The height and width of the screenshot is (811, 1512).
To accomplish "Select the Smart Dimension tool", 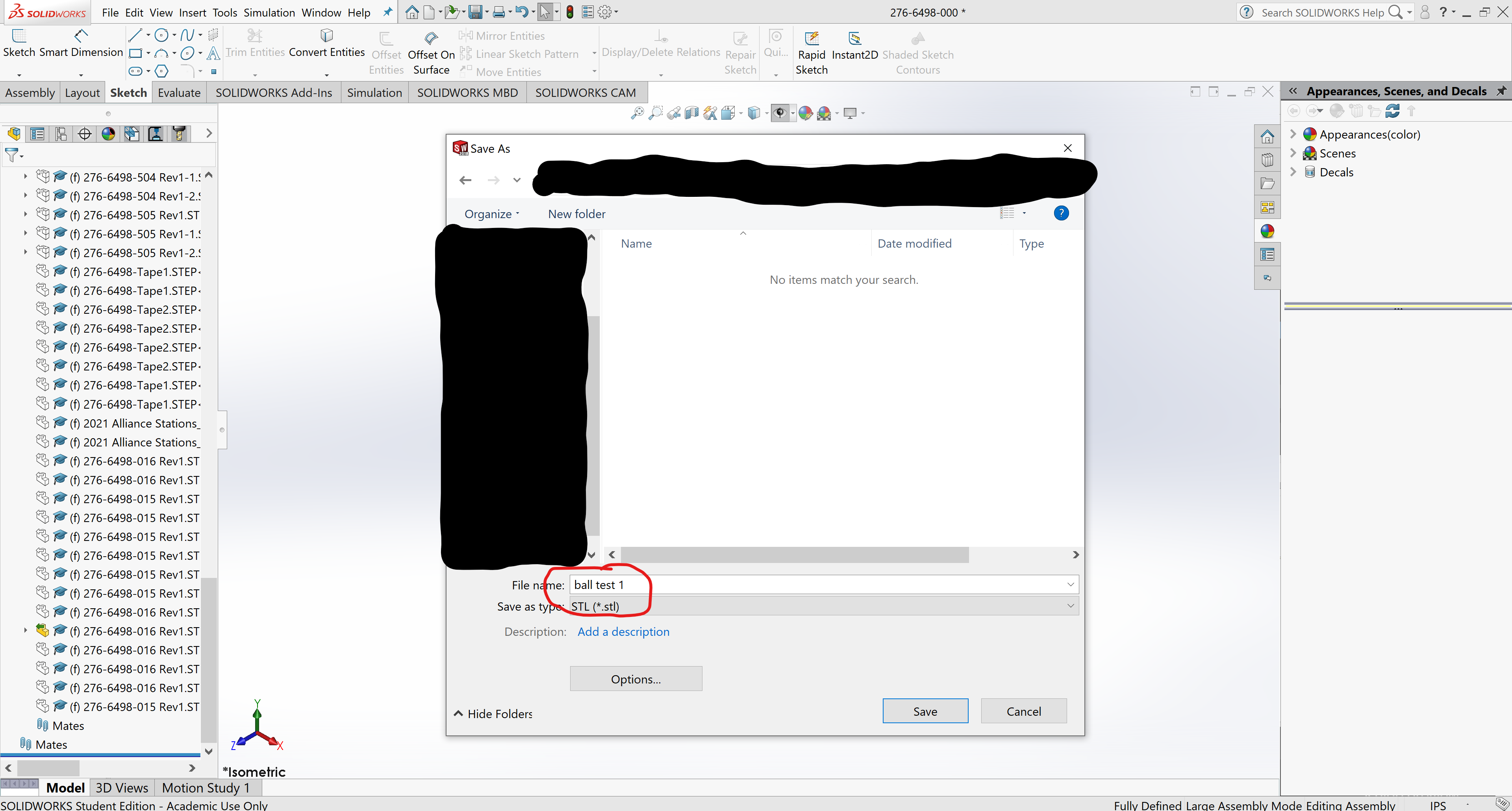I will [81, 44].
